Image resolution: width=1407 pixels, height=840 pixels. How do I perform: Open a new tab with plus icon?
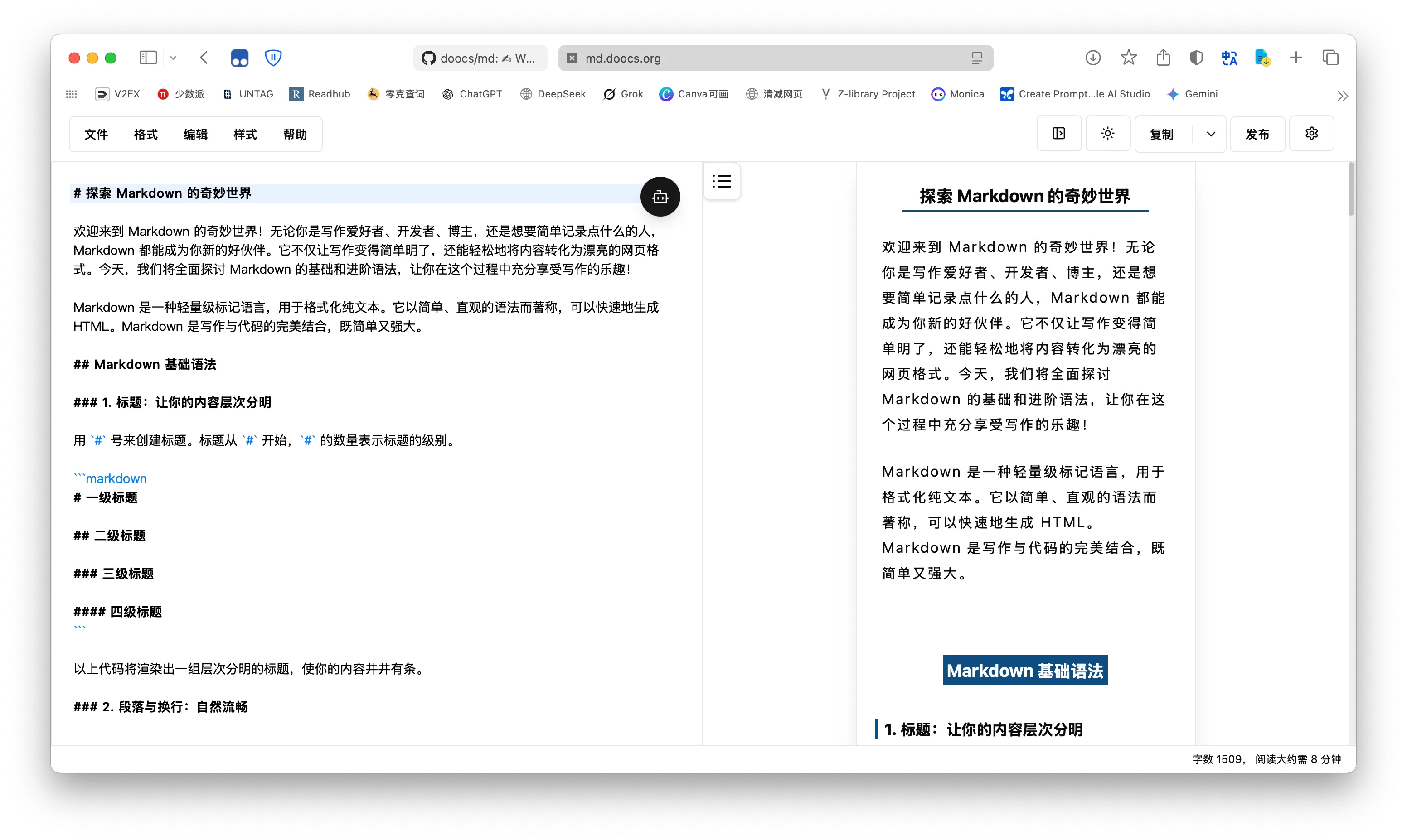tap(1296, 58)
